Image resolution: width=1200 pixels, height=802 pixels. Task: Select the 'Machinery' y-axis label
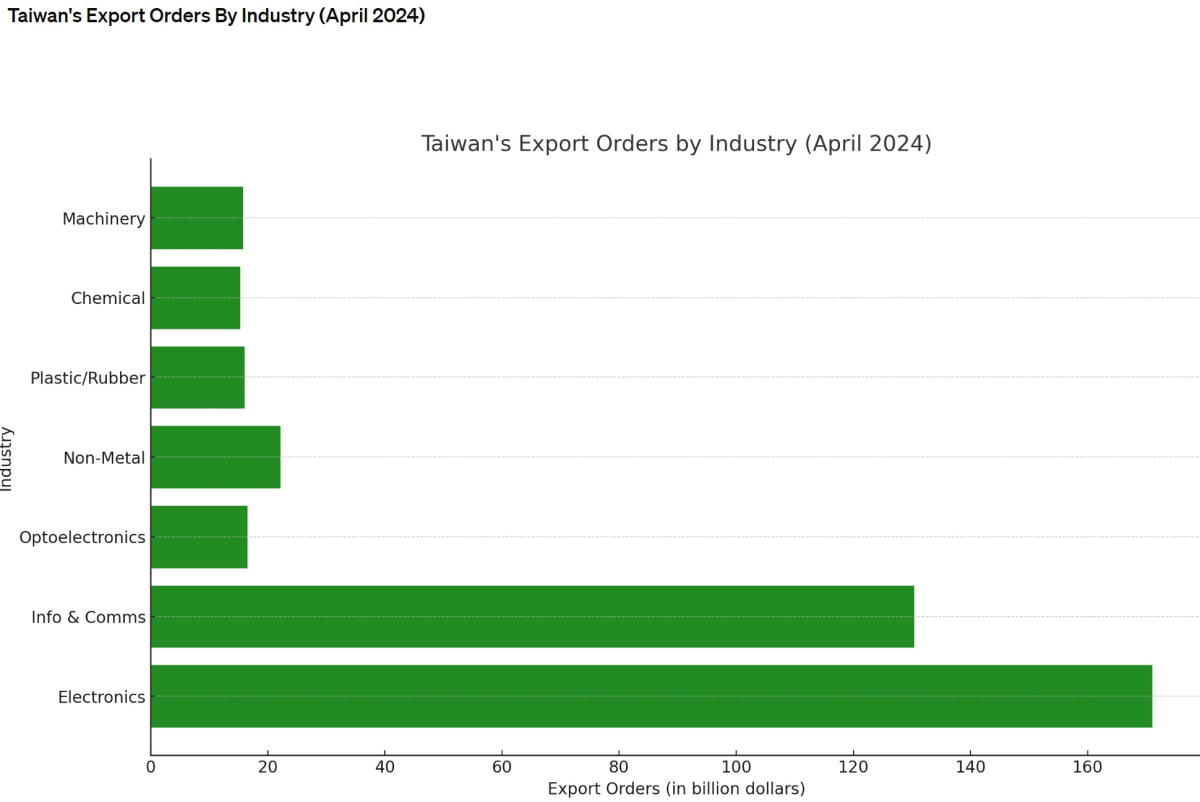tap(103, 218)
